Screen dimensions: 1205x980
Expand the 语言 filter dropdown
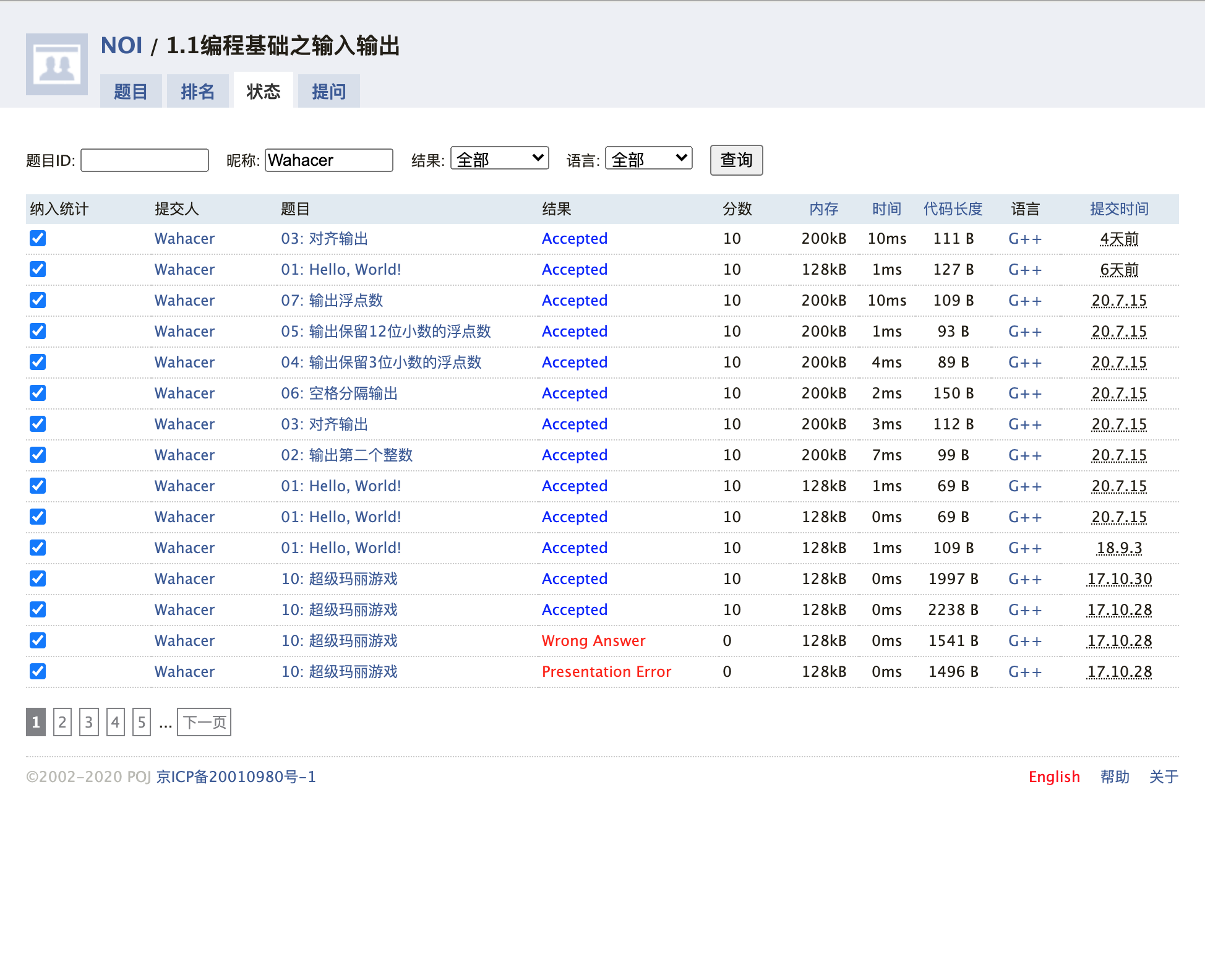click(x=648, y=159)
